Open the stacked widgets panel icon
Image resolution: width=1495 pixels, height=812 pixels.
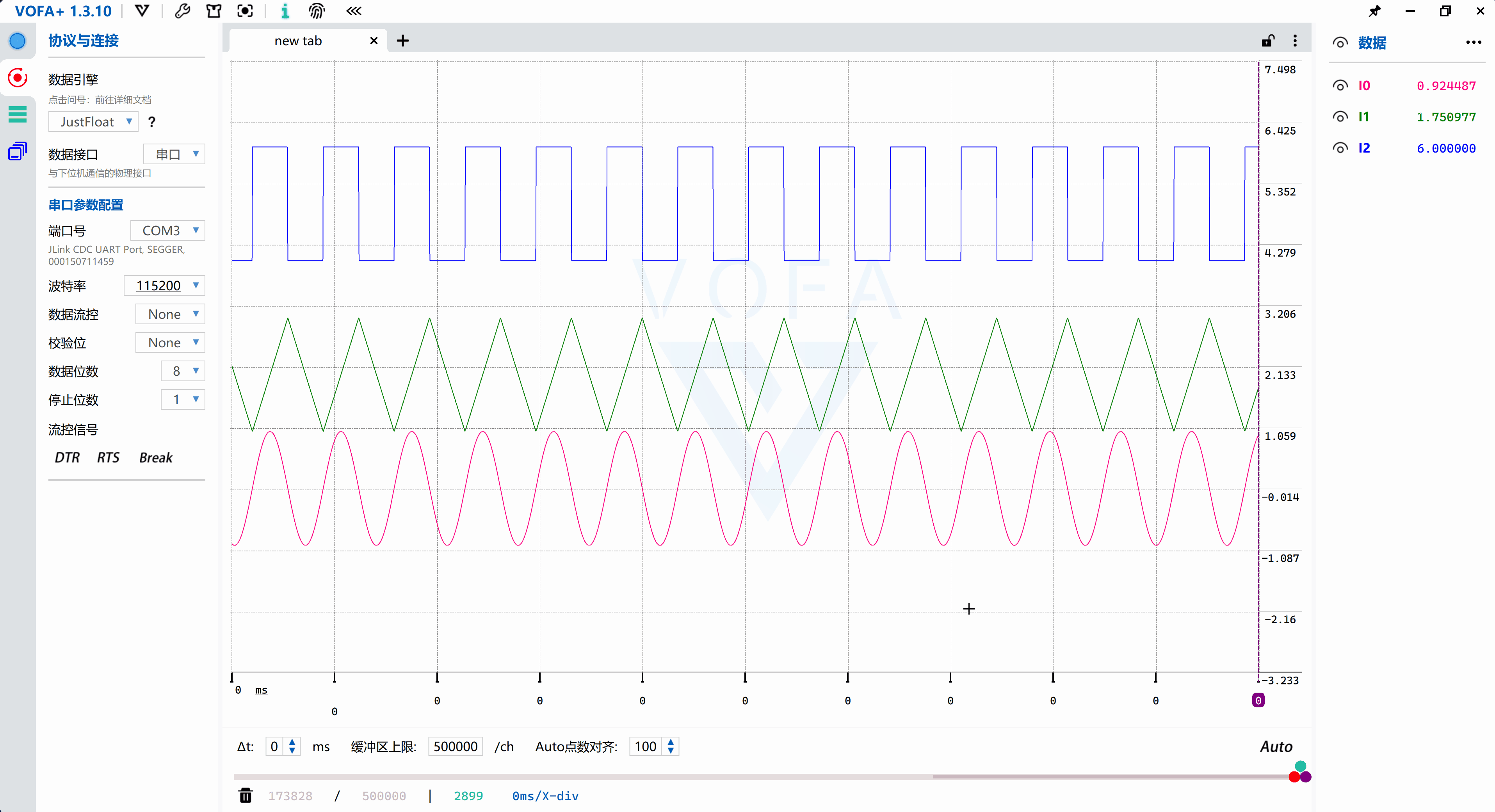18,151
